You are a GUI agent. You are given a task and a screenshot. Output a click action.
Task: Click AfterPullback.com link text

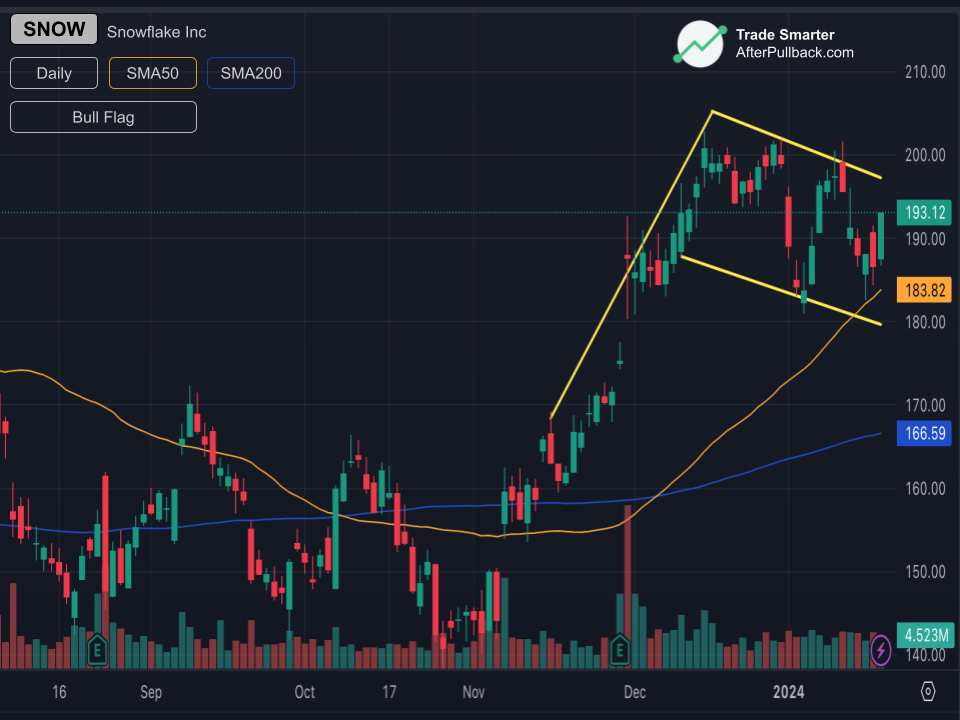(x=795, y=53)
